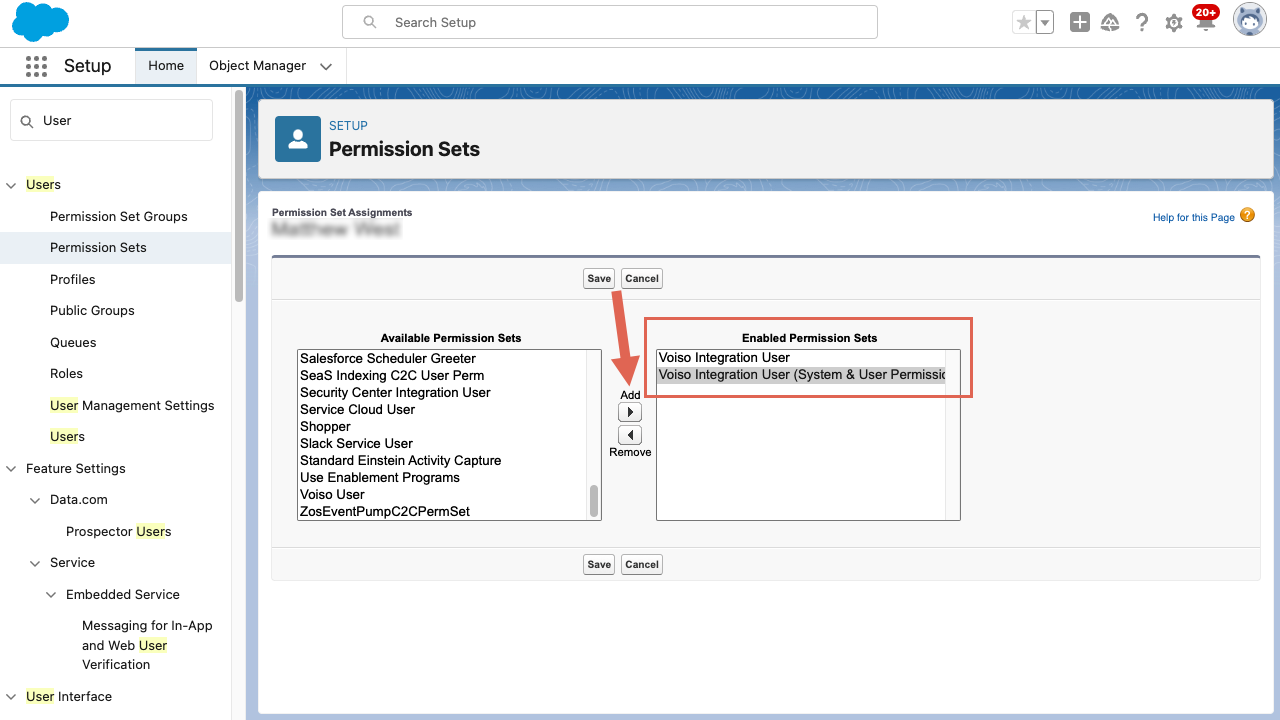Open the App Launcher grid icon
The height and width of the screenshot is (720, 1280).
(36, 66)
